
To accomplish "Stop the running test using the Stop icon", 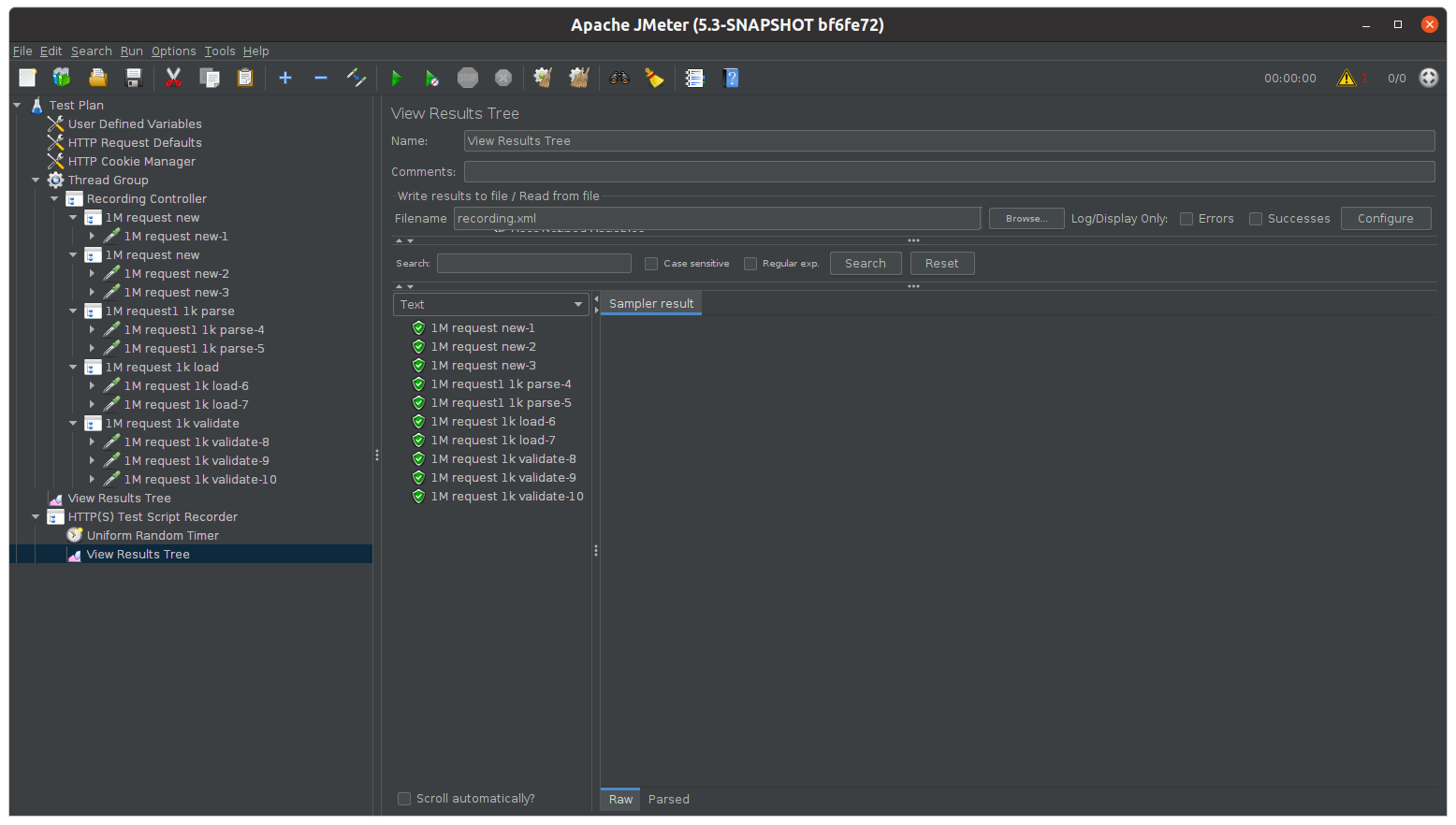I will coord(468,78).
